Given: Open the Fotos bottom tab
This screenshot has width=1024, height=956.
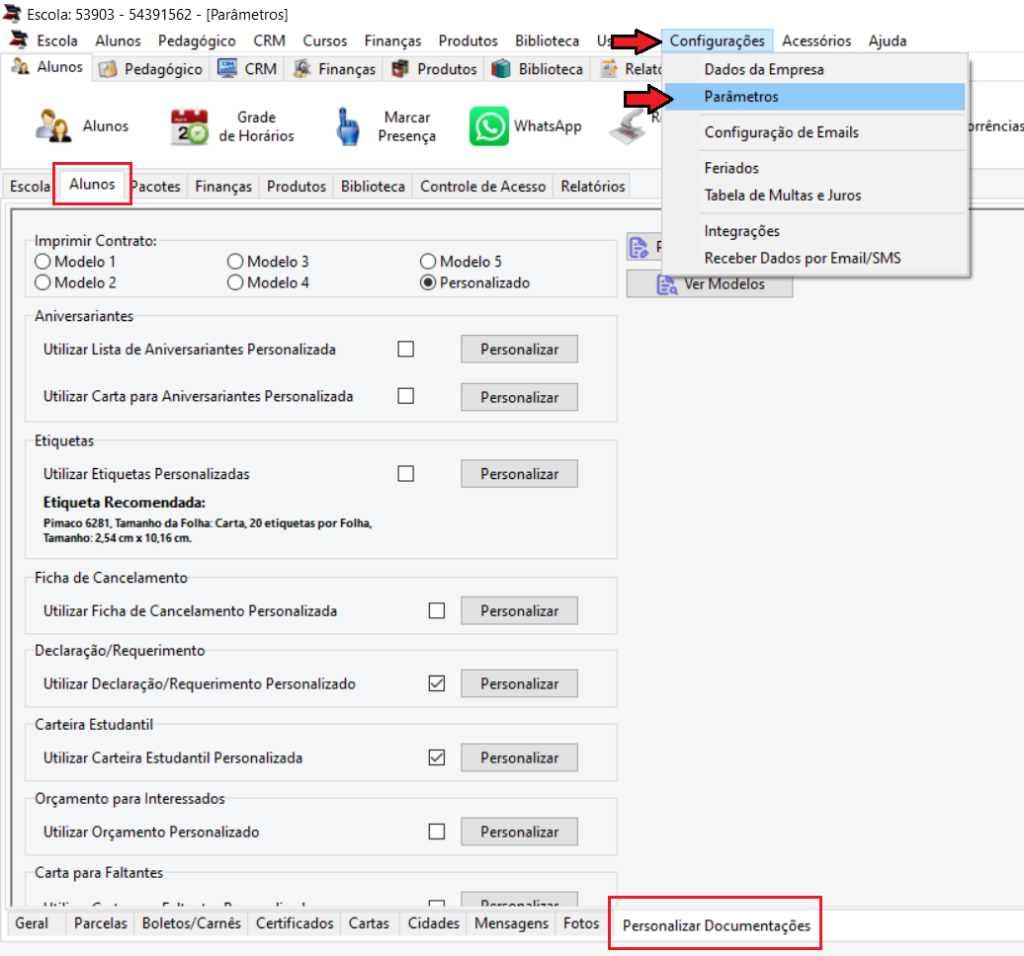Looking at the screenshot, I should tap(581, 923).
